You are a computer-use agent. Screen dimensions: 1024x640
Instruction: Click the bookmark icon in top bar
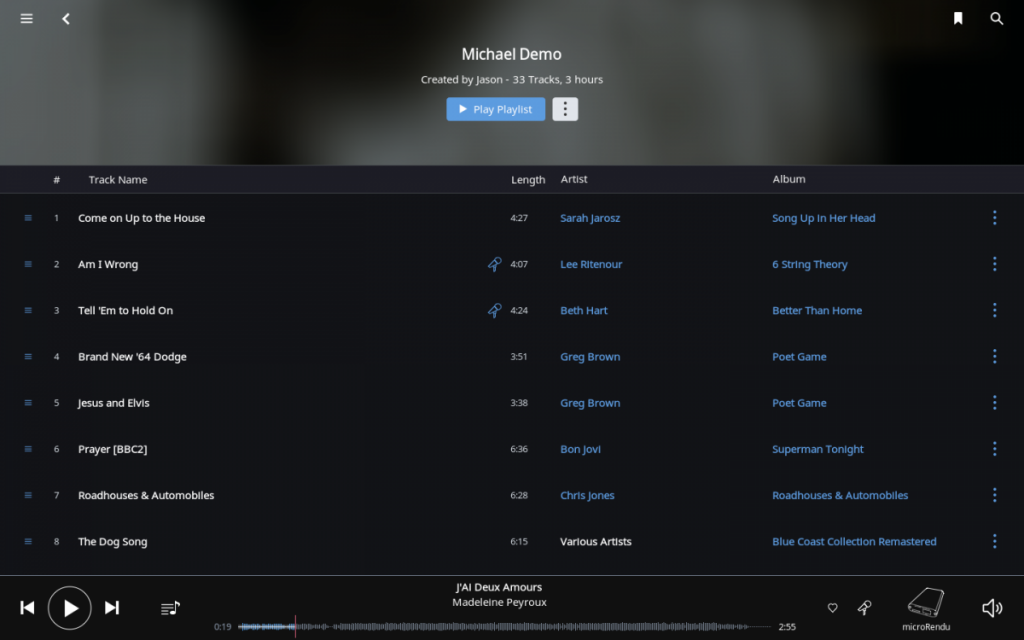point(957,18)
